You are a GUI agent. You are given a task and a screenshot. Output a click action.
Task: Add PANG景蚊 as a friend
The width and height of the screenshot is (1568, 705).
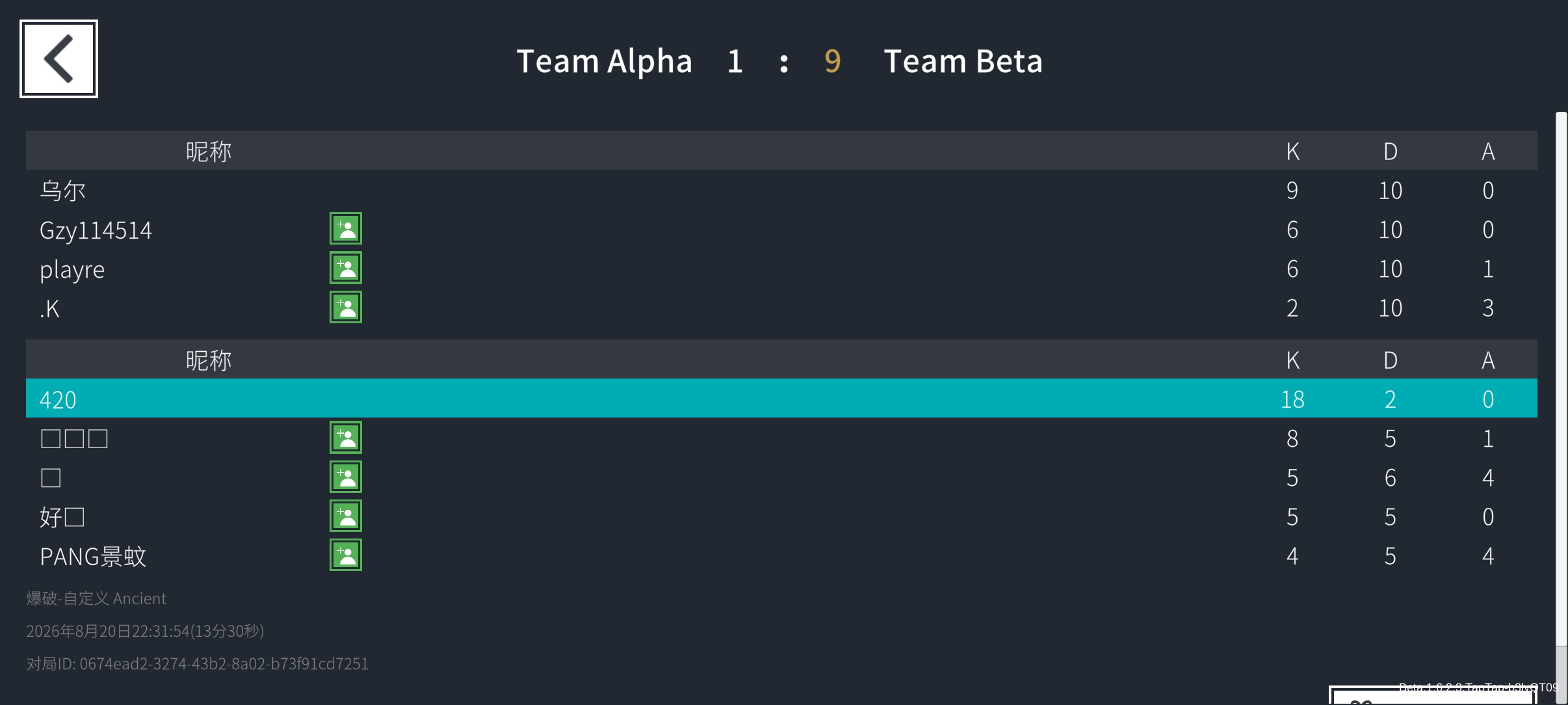point(346,555)
